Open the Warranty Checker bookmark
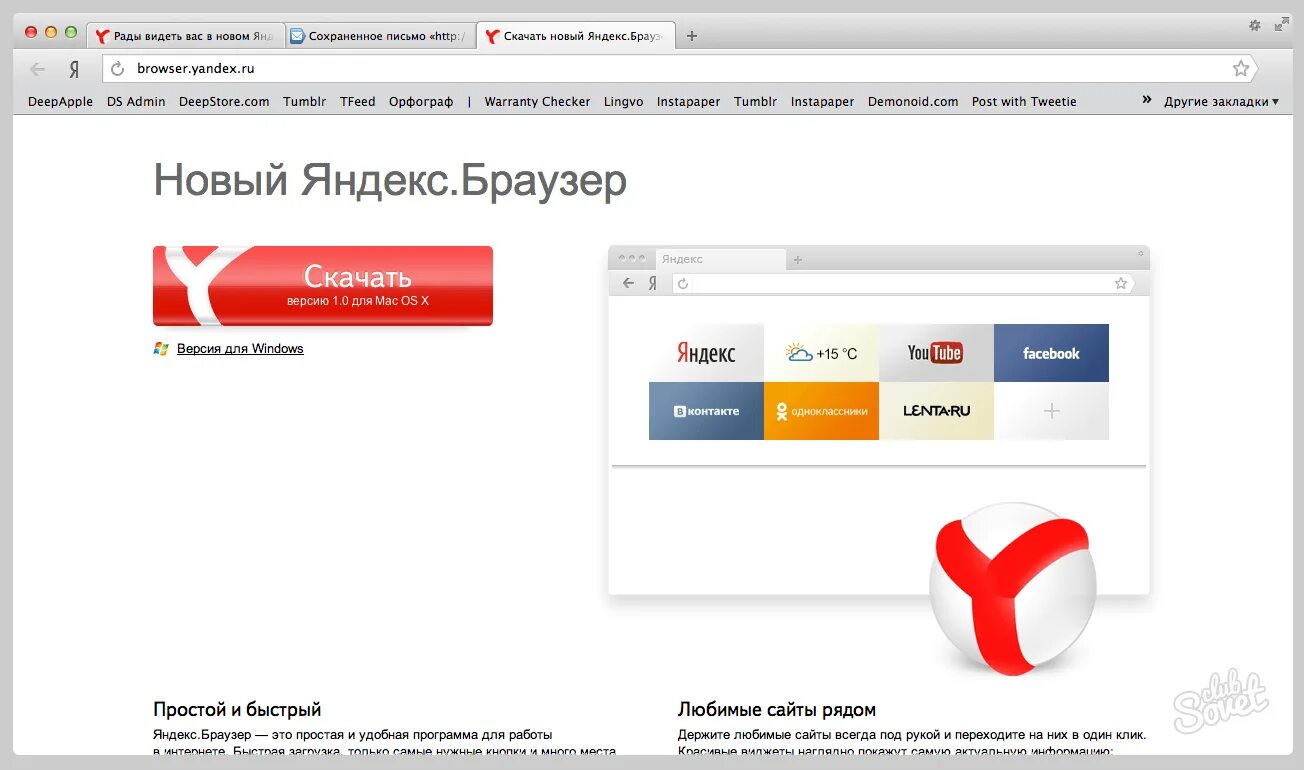The image size is (1304, 770). 537,101
